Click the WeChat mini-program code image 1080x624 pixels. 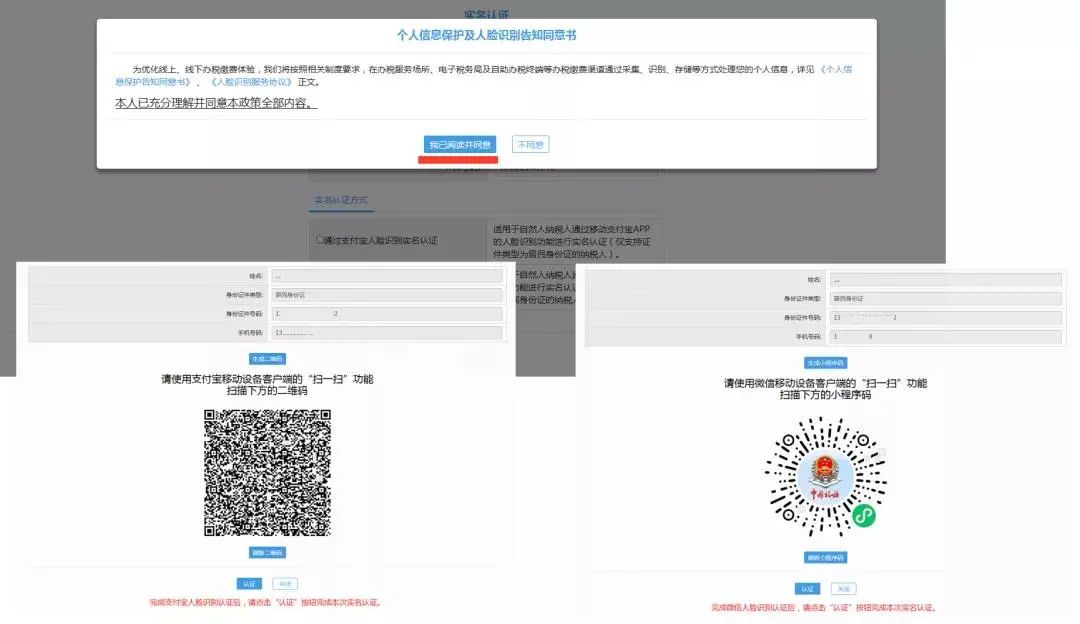pyautogui.click(x=825, y=477)
